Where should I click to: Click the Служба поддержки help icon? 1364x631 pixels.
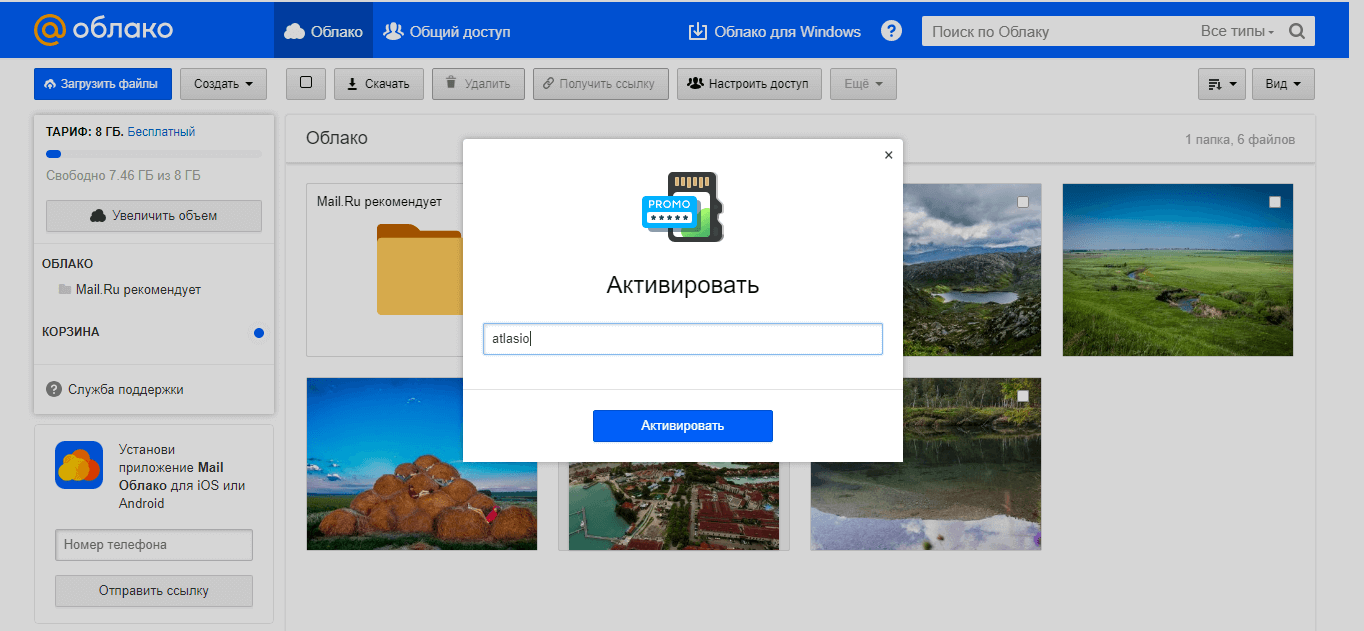coord(54,389)
